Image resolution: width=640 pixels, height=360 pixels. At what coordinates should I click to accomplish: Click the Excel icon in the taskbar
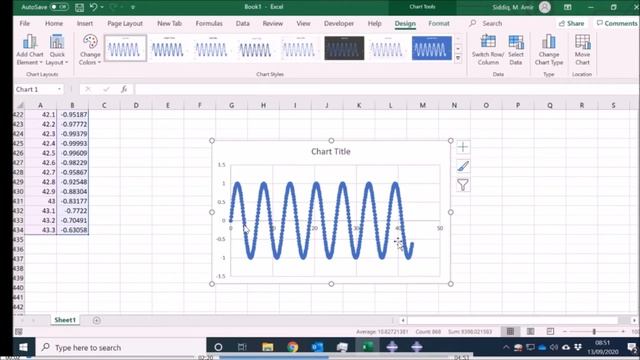(x=367, y=347)
